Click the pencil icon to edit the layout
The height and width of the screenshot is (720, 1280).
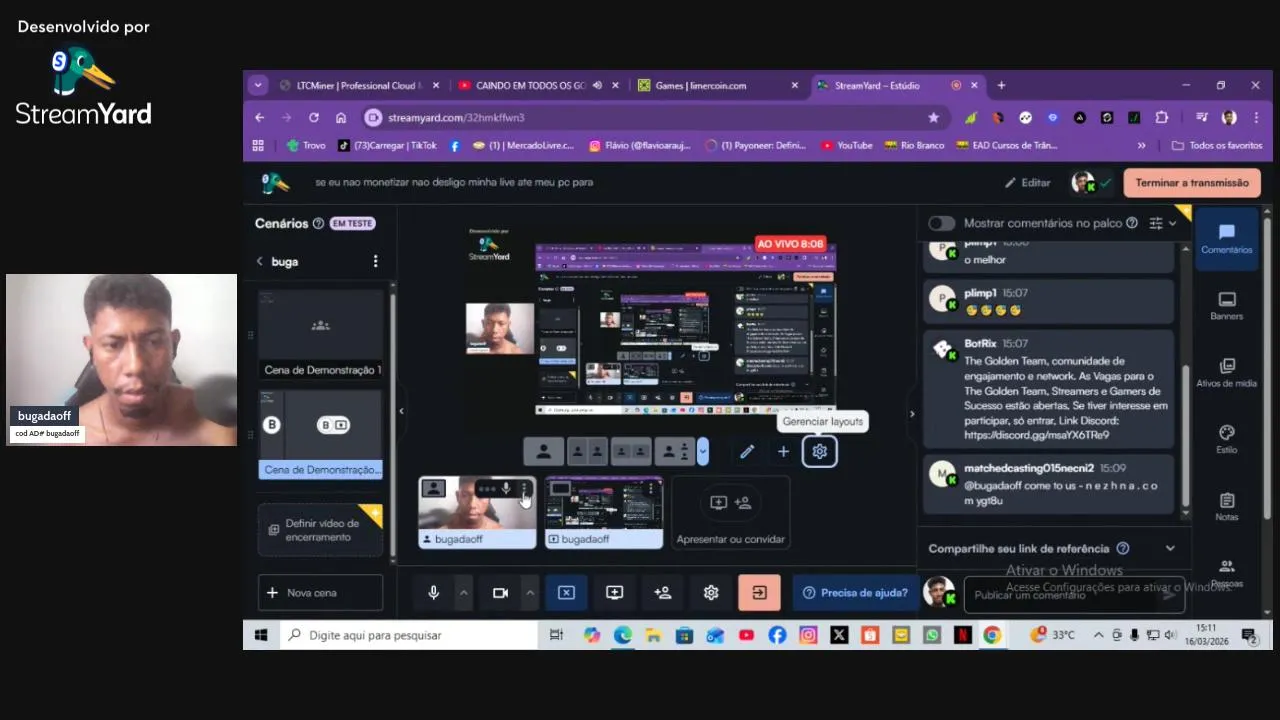[746, 452]
